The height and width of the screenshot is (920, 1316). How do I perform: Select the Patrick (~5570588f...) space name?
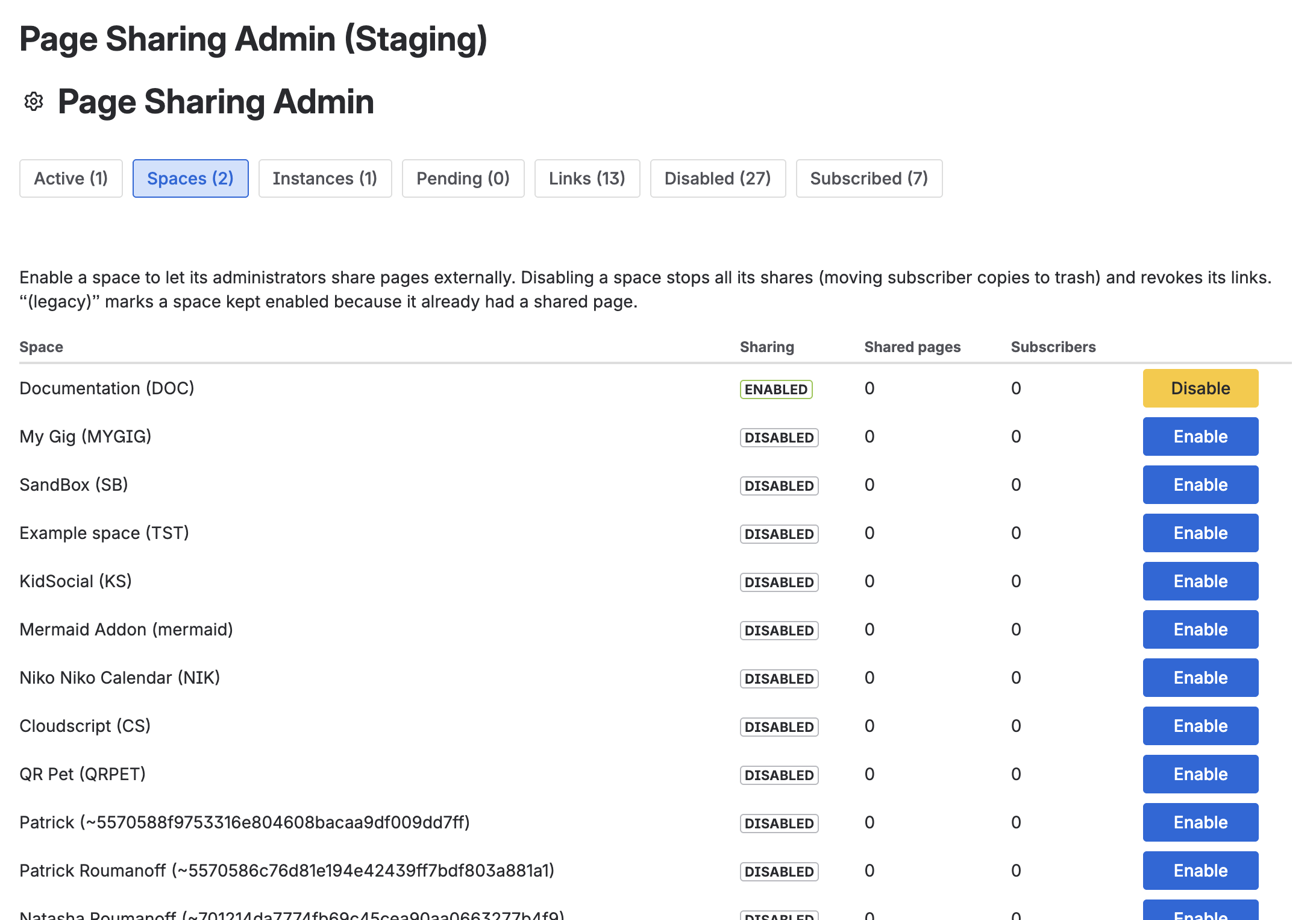coord(245,822)
